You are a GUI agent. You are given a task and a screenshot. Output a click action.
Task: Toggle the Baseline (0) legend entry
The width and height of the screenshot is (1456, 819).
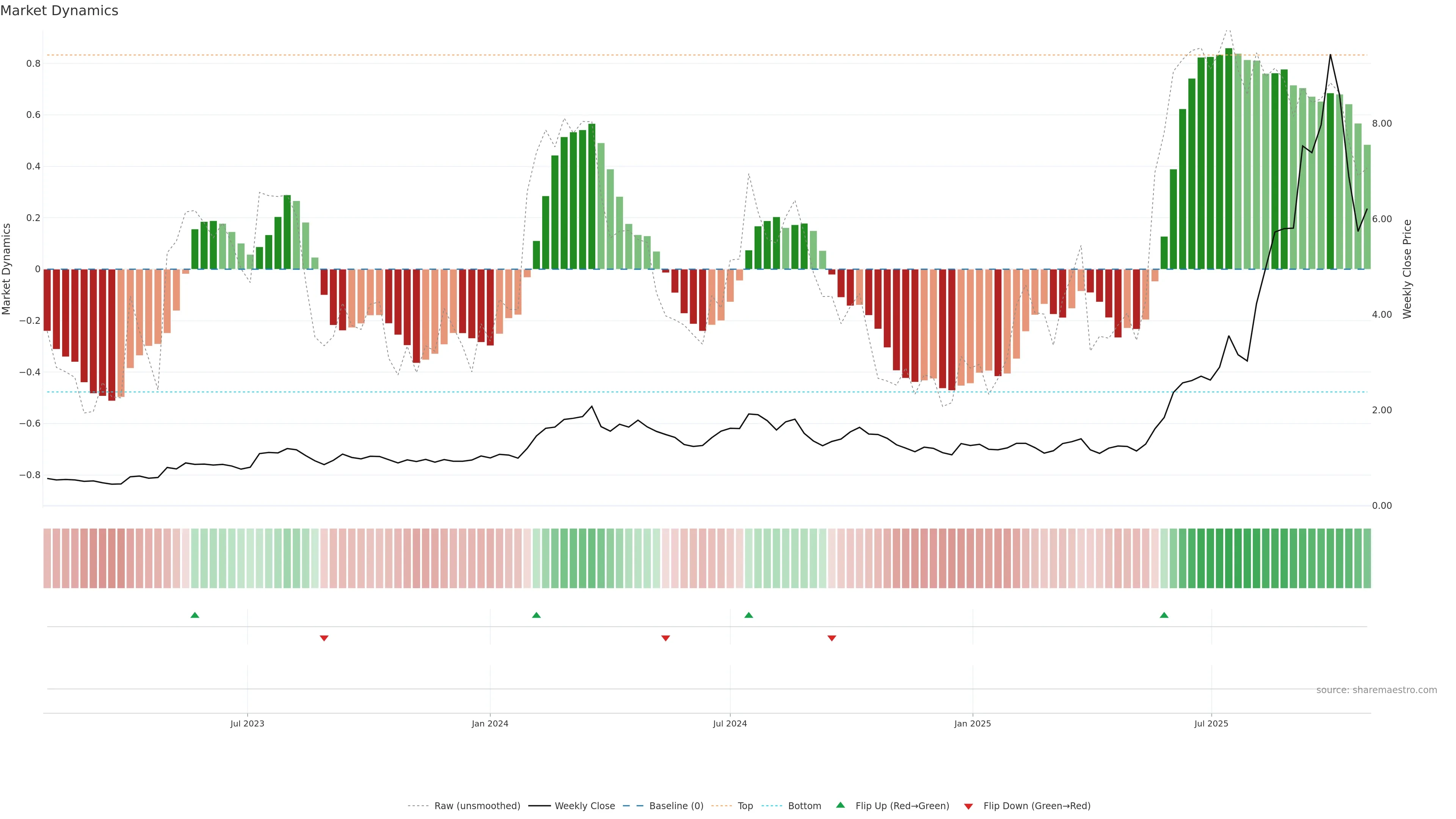tap(676, 806)
